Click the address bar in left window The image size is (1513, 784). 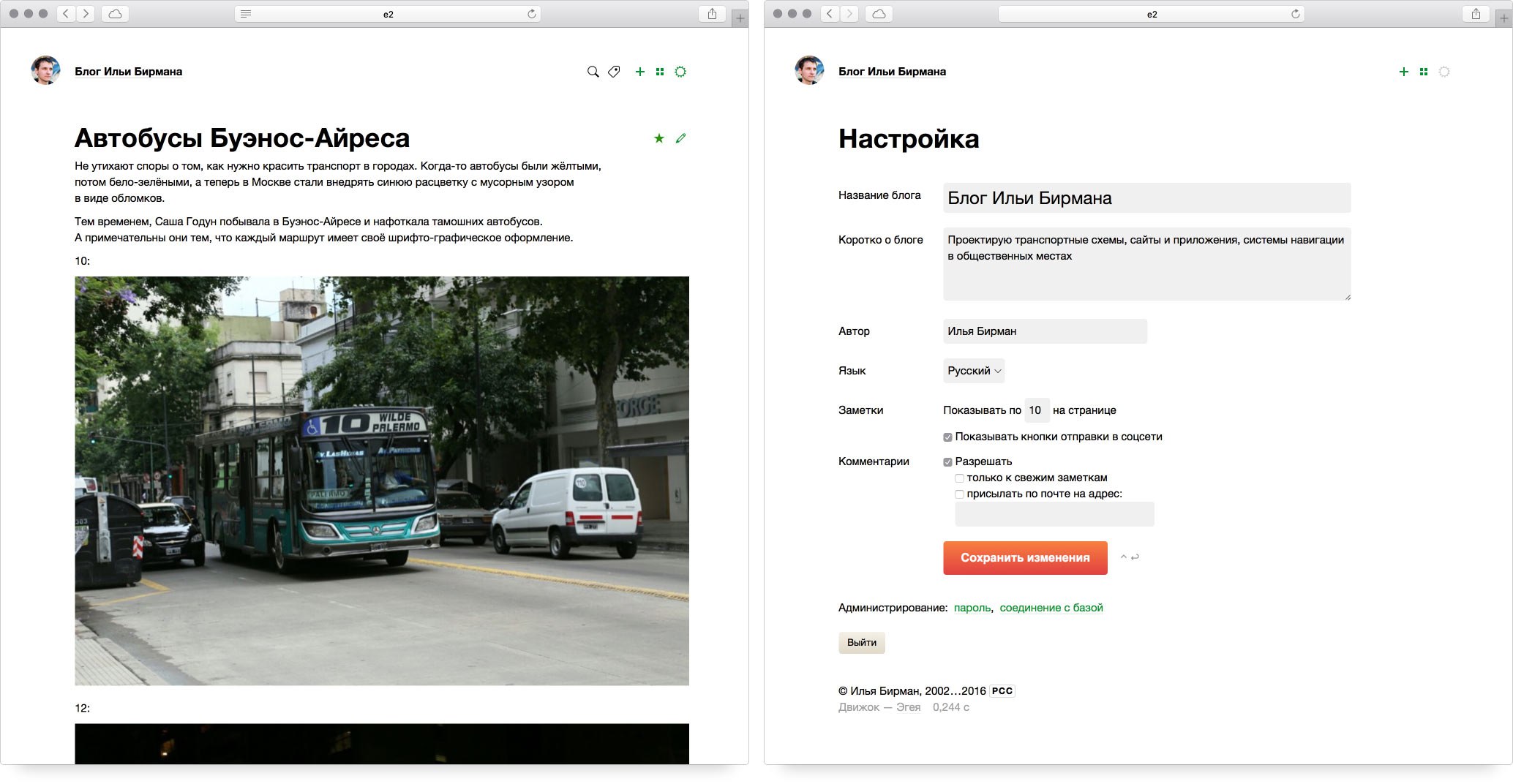pos(388,14)
